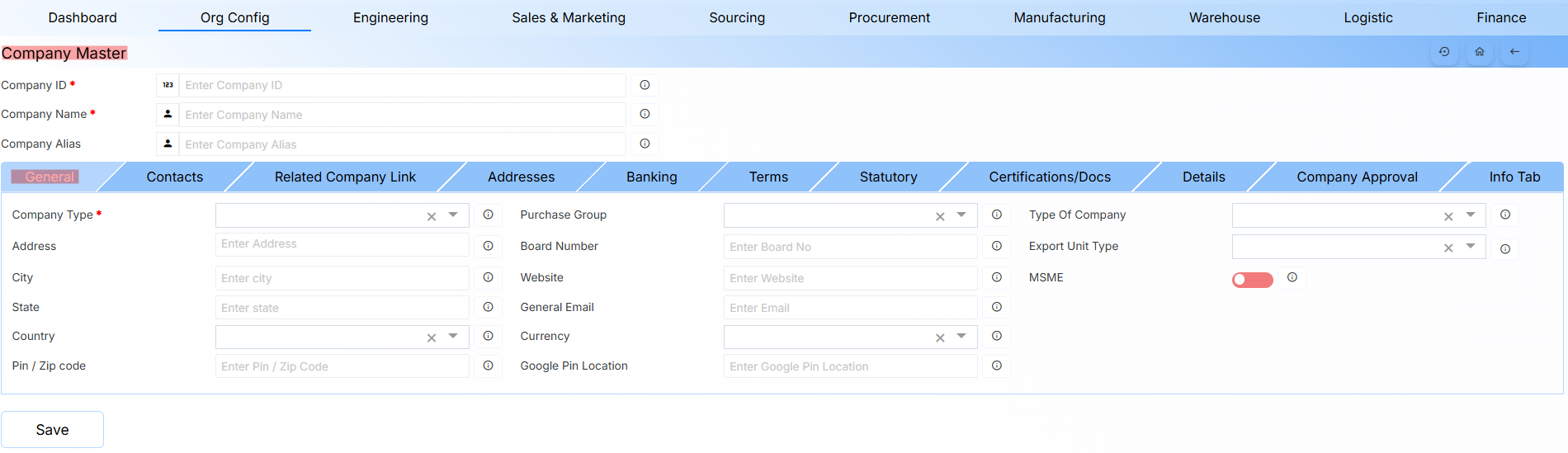1568x453 pixels.
Task: Click info icon beside Google Pin Location
Action: (x=996, y=366)
